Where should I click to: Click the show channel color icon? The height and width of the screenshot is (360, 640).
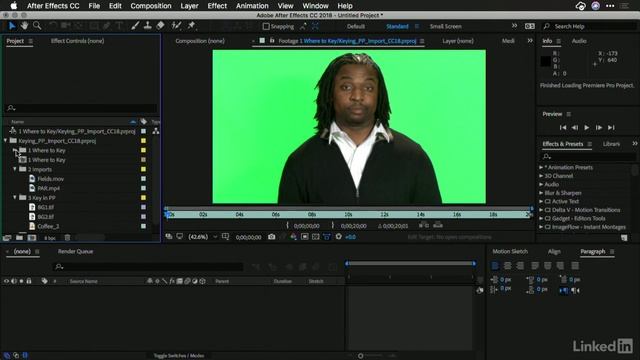tap(293, 237)
